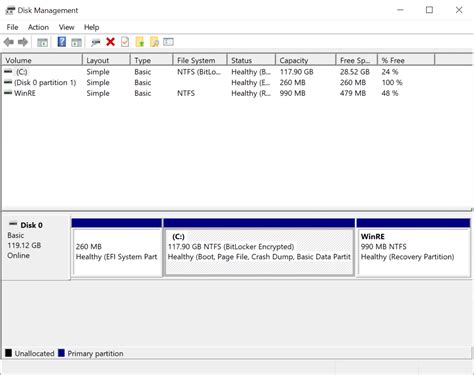Image resolution: width=474 pixels, height=375 pixels.
Task: Sort by % Free column header
Action: click(406, 60)
